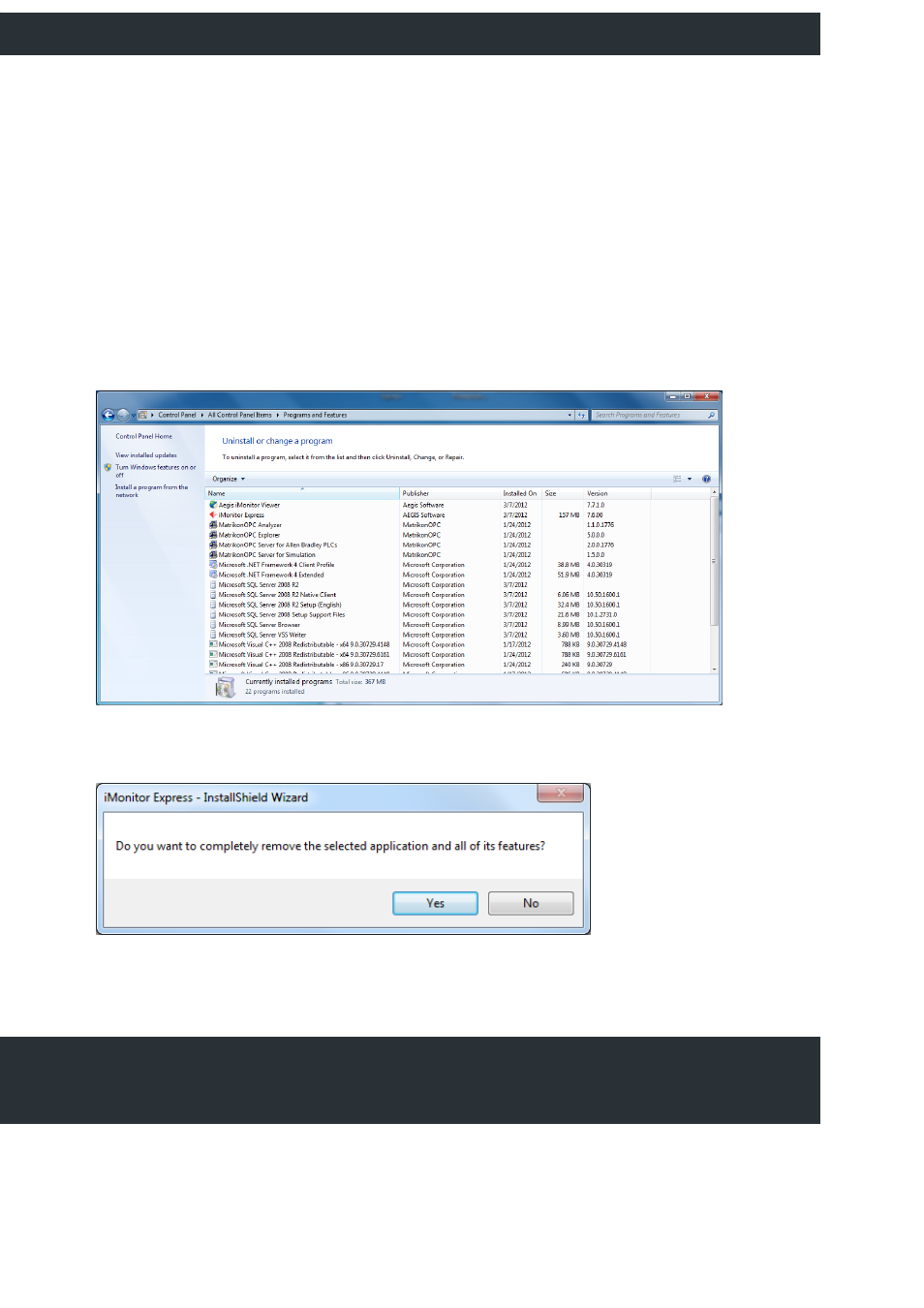
Task: Click the SQL Server VSS Writer icon
Action: pos(213,635)
